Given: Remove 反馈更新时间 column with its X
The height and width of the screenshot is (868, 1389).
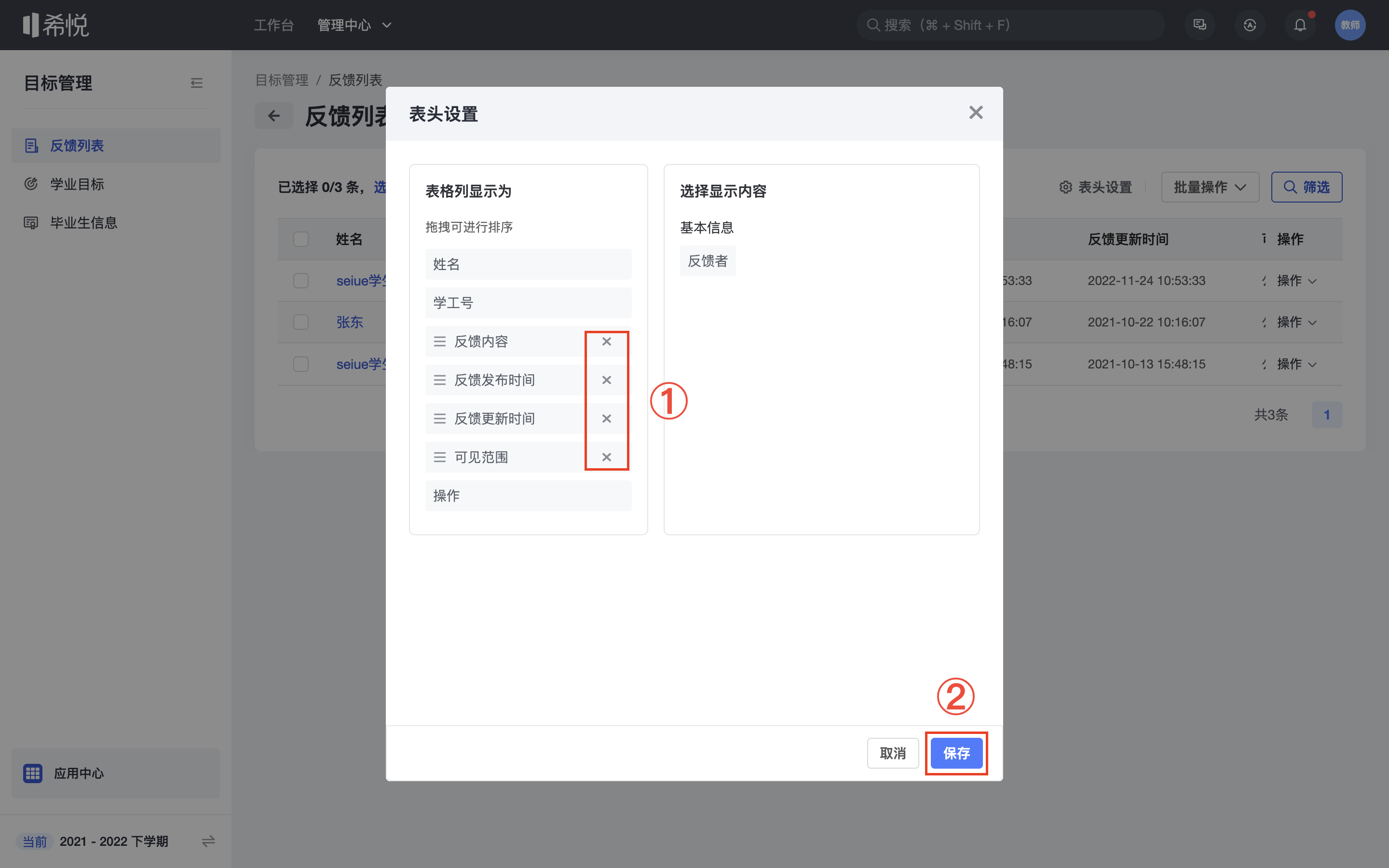Looking at the screenshot, I should pos(606,419).
